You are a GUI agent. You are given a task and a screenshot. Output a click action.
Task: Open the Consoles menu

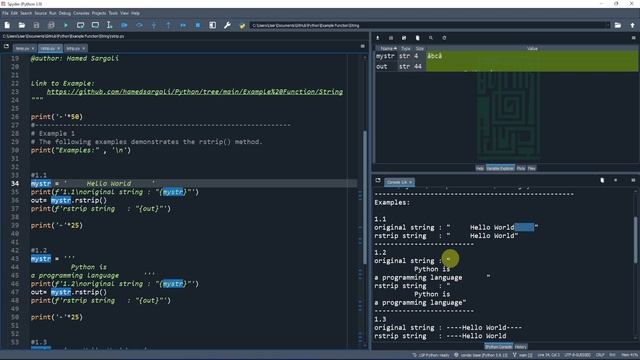tap(81, 13)
